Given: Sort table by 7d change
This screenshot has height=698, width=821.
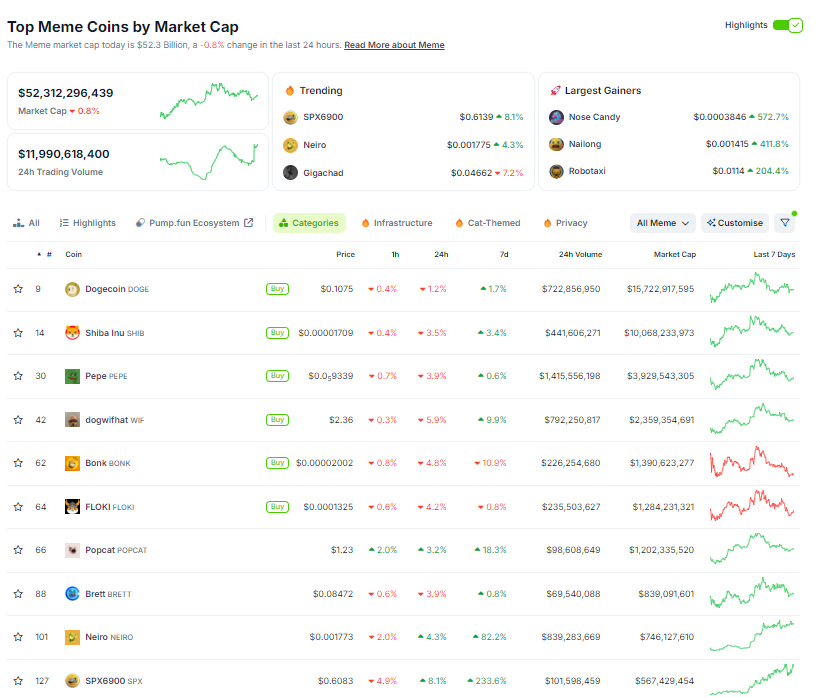Looking at the screenshot, I should click(504, 254).
